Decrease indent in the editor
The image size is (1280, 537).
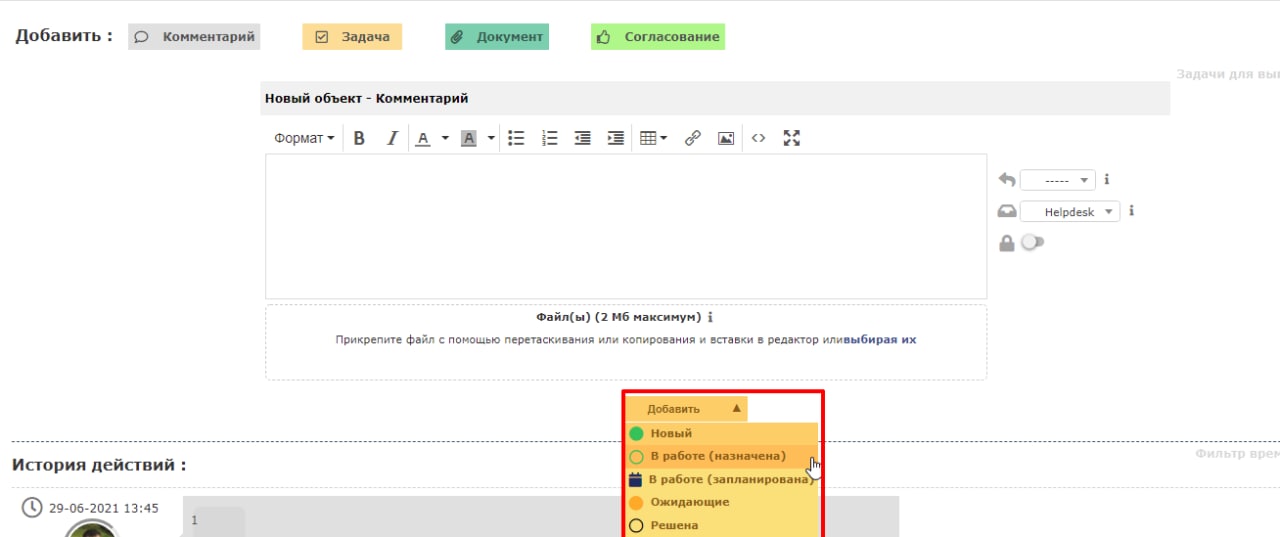click(582, 139)
